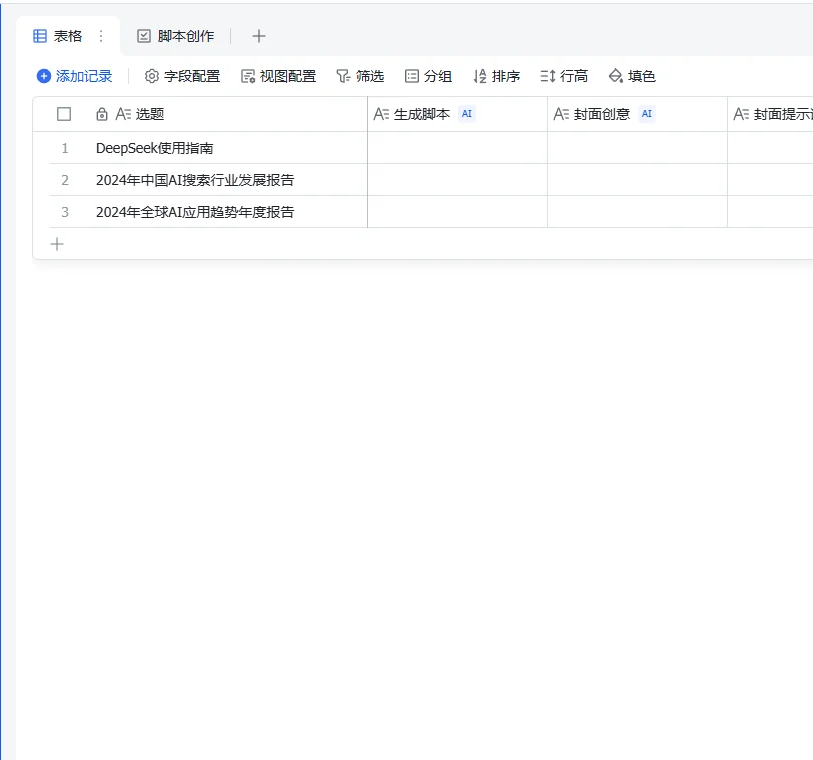Open the 视图配置 view settings icon
Image resolution: width=813 pixels, height=760 pixels.
[246, 76]
